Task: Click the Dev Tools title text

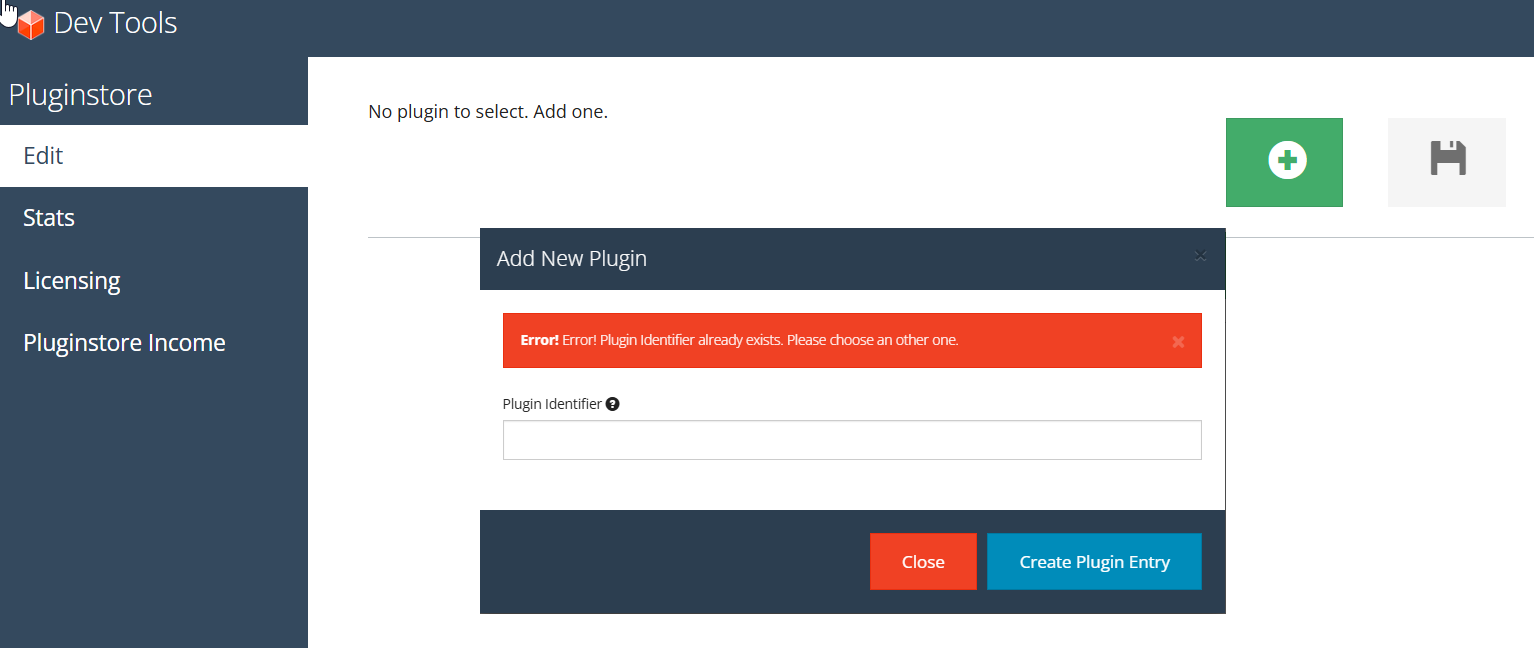Action: [115, 23]
